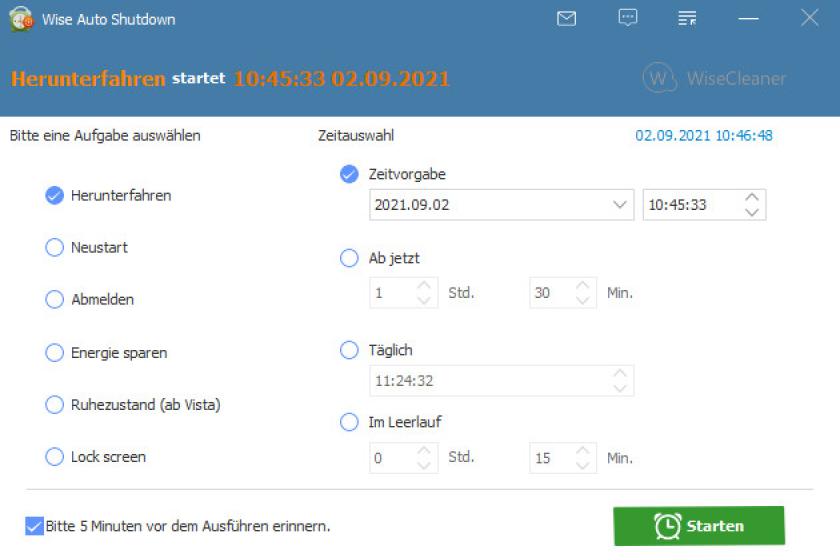Decrease the Im Leerlauf 15 minutes value
This screenshot has height=560, width=840.
coord(583,466)
